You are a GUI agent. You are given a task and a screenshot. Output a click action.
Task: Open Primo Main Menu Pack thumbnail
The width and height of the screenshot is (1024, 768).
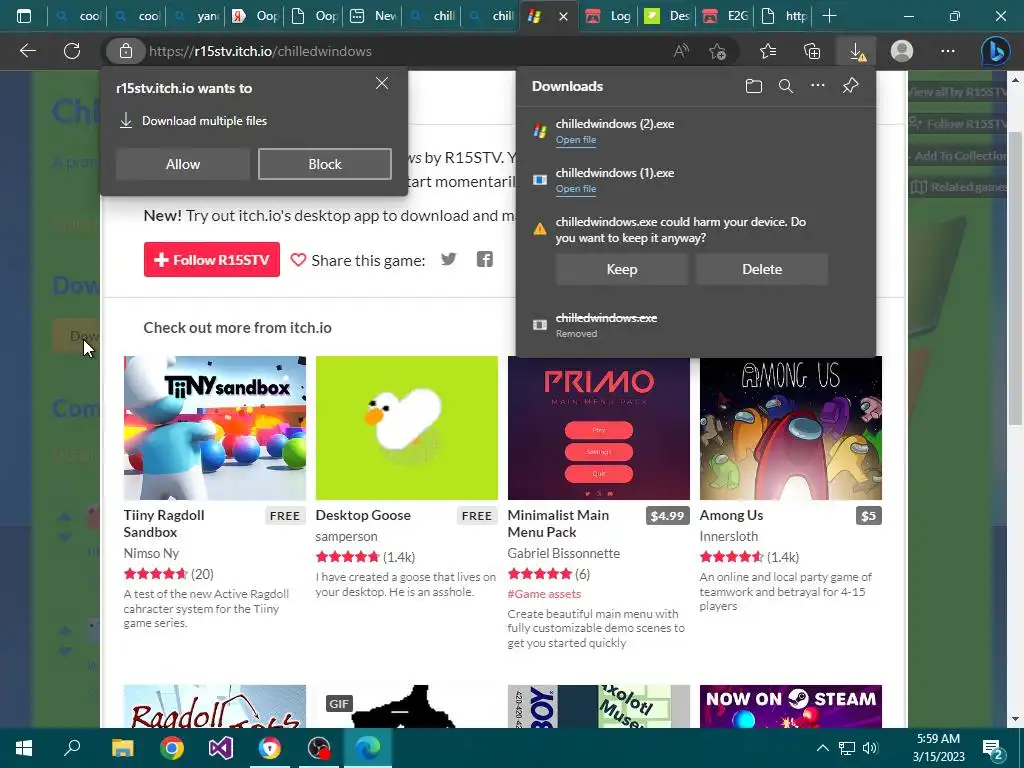[x=598, y=428]
